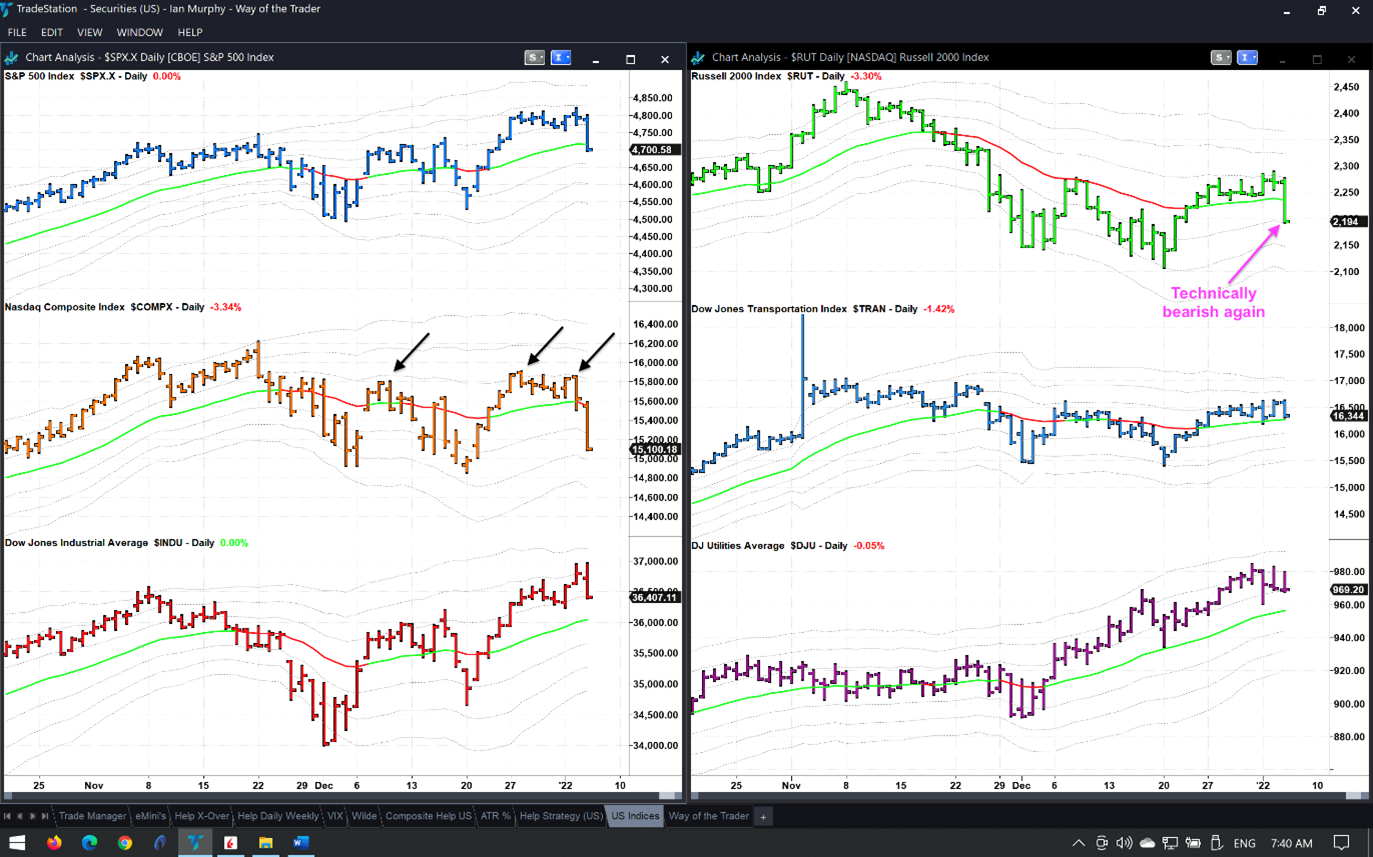Expand hidden system tray icons chevron
Screen dimensions: 1373x857
click(x=1079, y=843)
